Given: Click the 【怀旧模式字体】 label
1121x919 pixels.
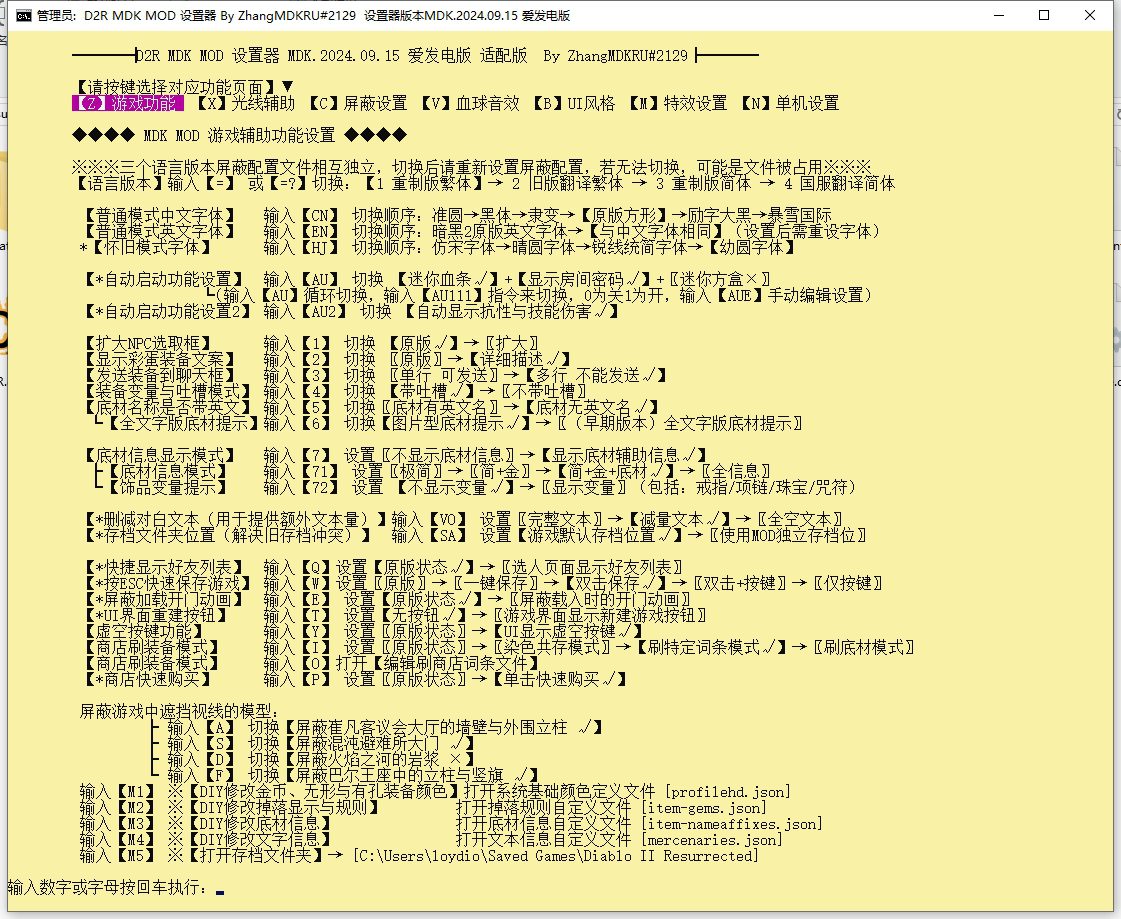Looking at the screenshot, I should (152, 247).
